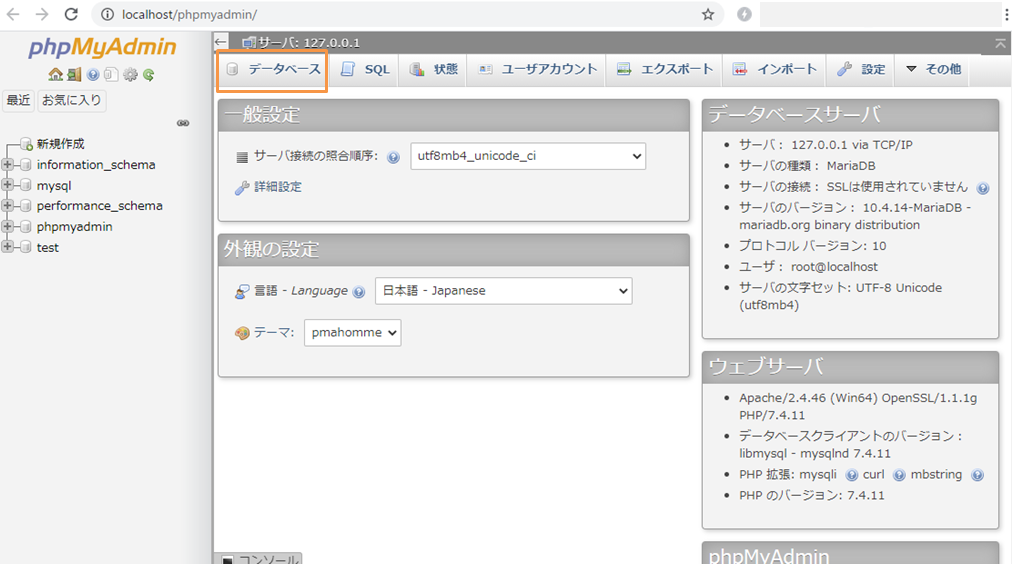Expand test database tree node
The height and width of the screenshot is (564, 1013).
tap(7, 247)
